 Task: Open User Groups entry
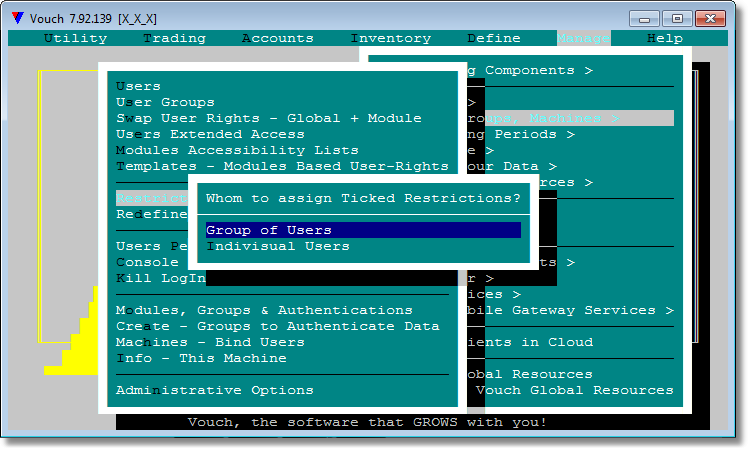pyautogui.click(x=166, y=102)
